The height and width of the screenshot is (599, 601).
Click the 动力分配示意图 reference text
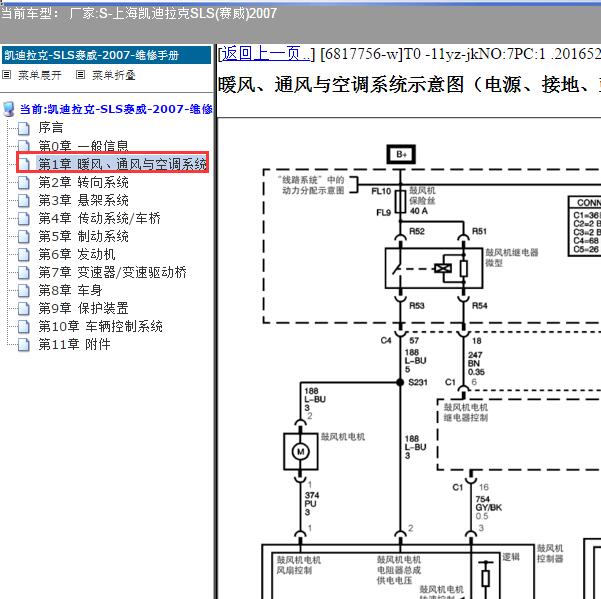click(x=313, y=190)
